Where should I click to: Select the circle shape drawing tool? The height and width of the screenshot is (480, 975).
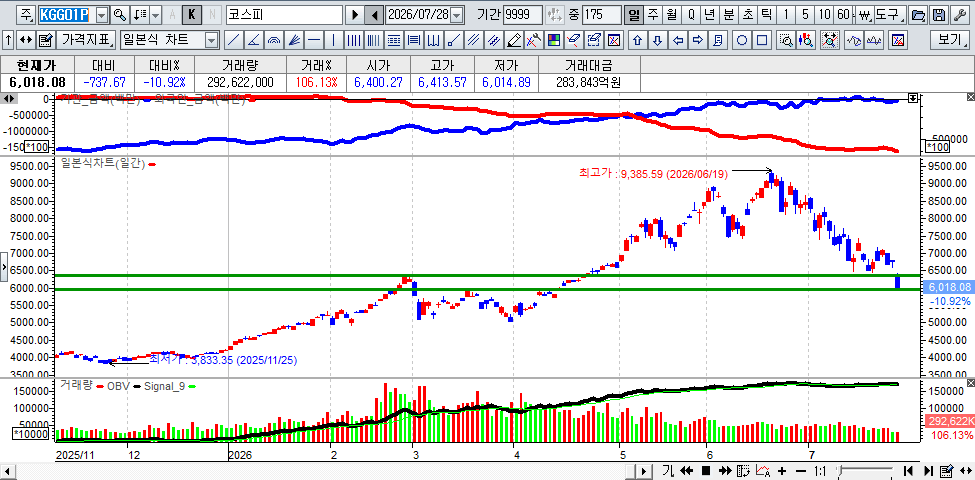coord(742,41)
